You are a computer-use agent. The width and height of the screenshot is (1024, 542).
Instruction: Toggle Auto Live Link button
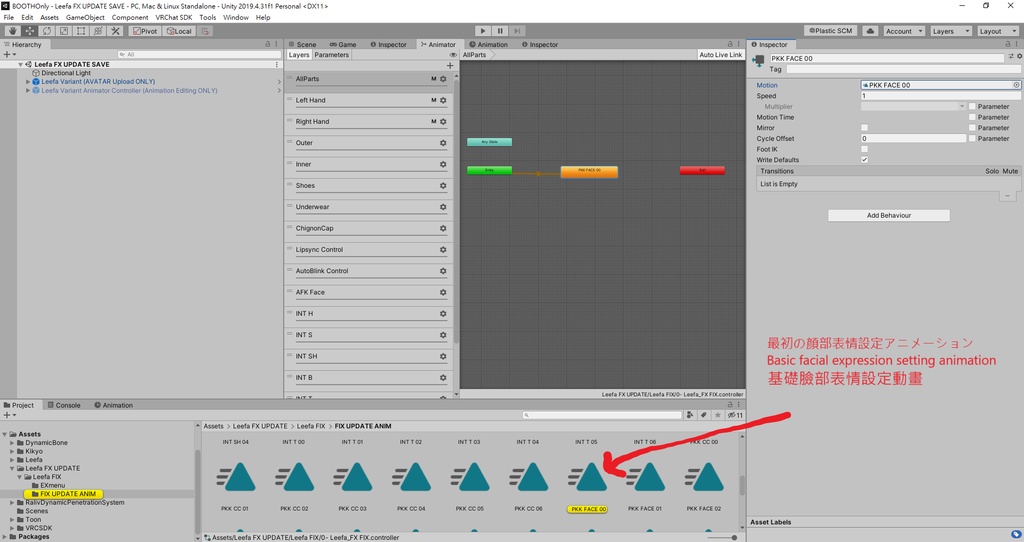coord(720,55)
